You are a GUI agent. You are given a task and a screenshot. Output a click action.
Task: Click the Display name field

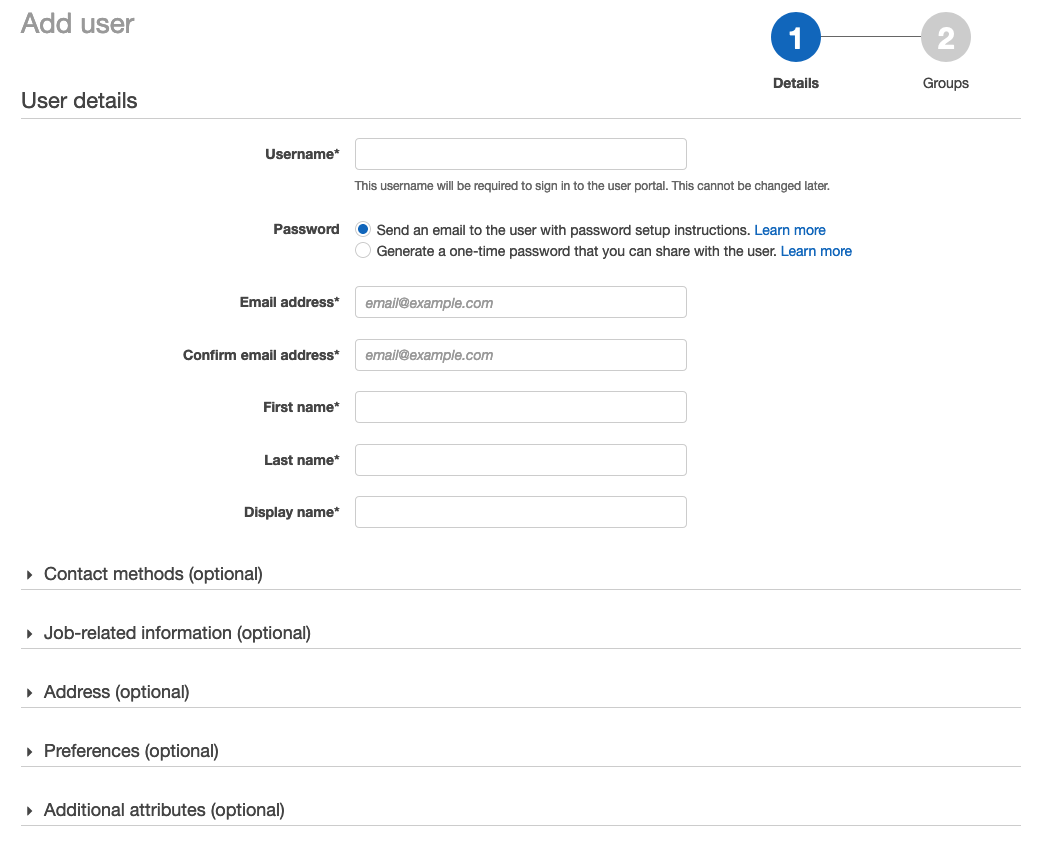pos(520,512)
